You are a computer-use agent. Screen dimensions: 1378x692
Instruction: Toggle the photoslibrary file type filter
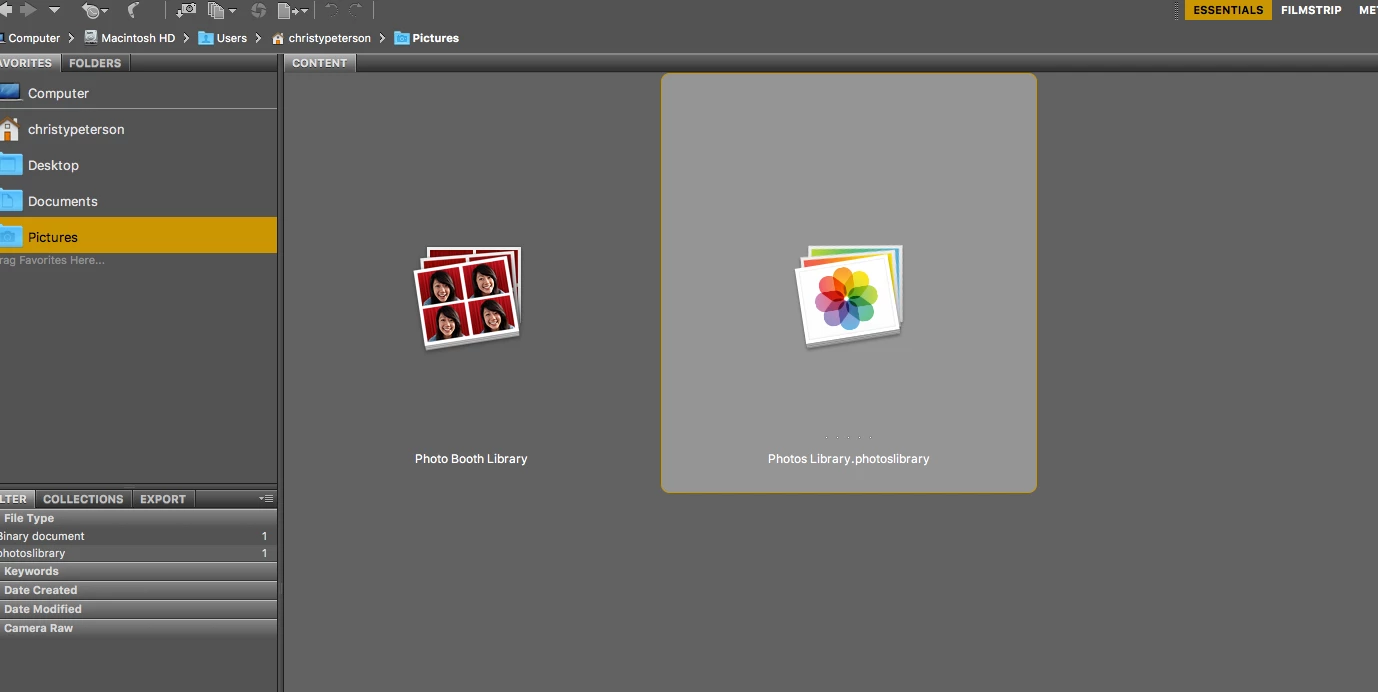point(138,553)
